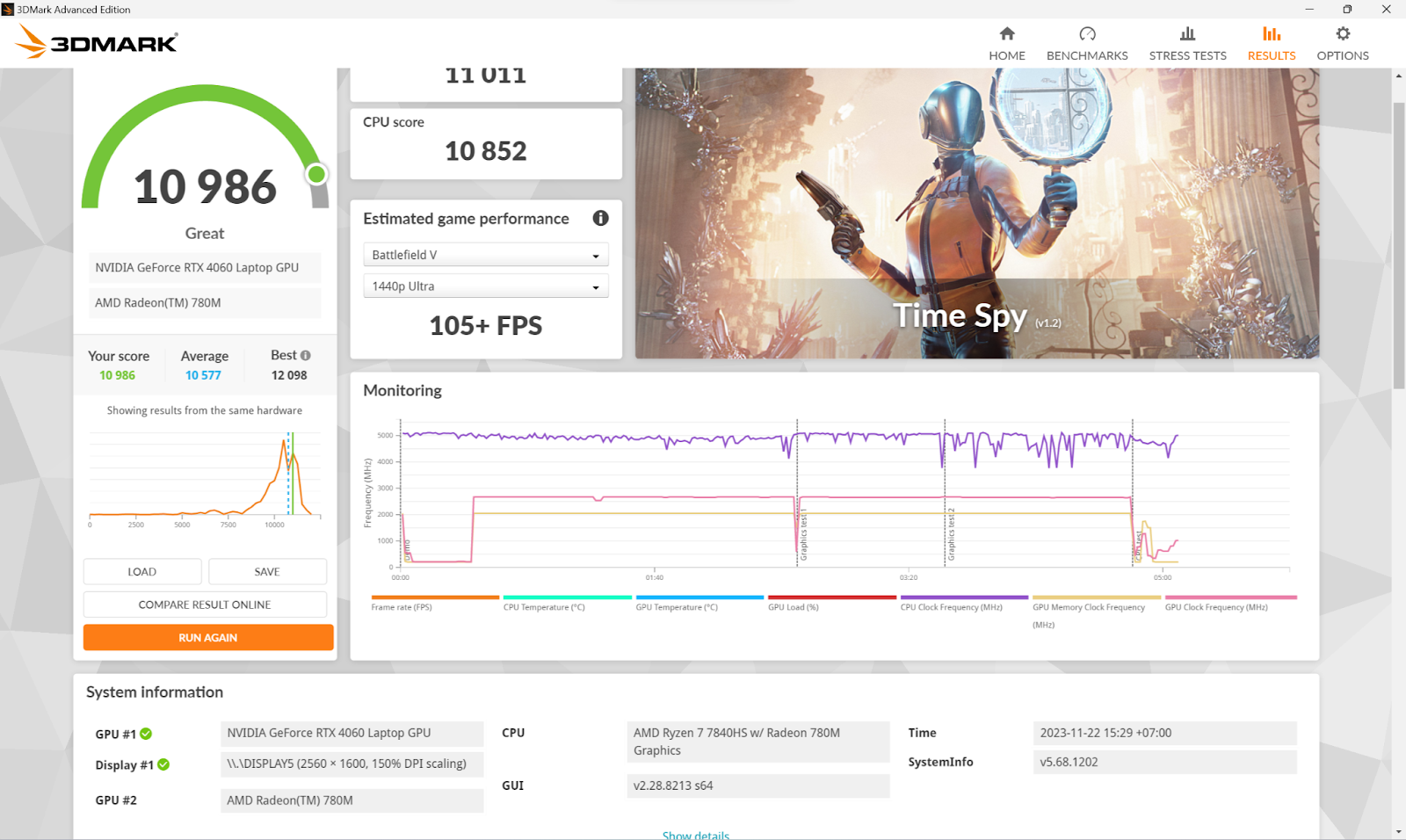Screen dimensions: 1406x840
Task: Open the 1440p Ultra resolution dropdown
Action: [x=486, y=286]
